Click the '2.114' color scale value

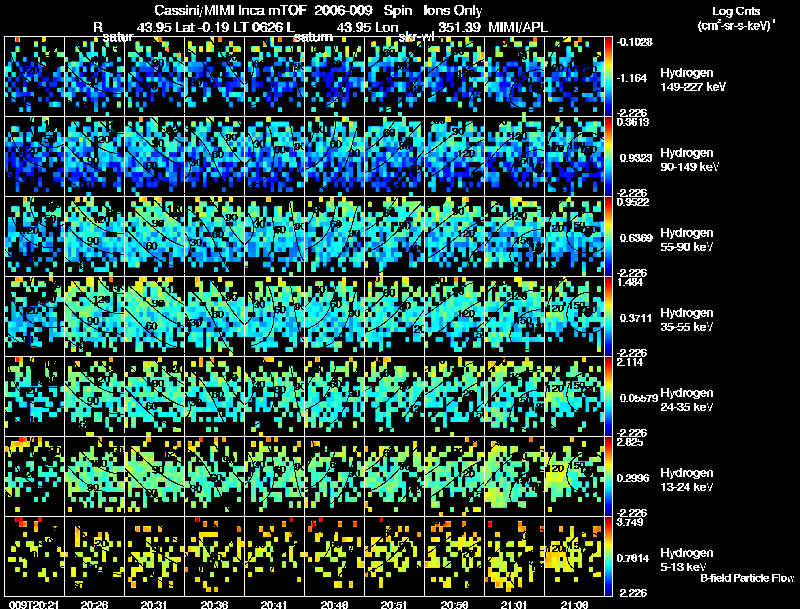pos(630,362)
